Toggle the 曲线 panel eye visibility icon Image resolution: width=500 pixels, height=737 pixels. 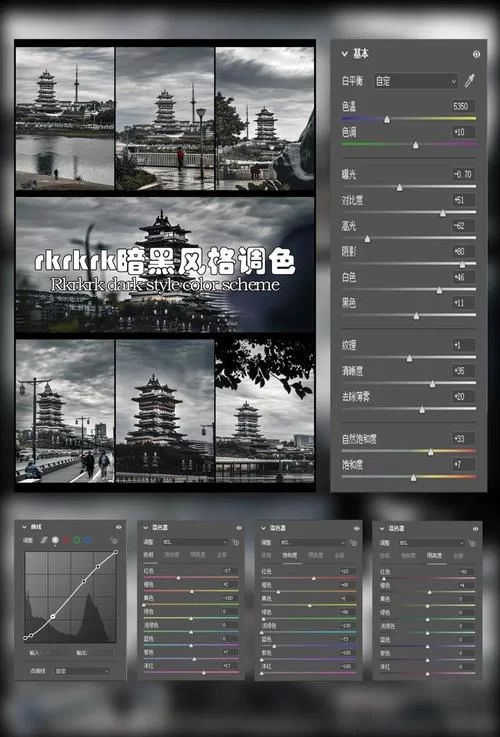pos(118,528)
